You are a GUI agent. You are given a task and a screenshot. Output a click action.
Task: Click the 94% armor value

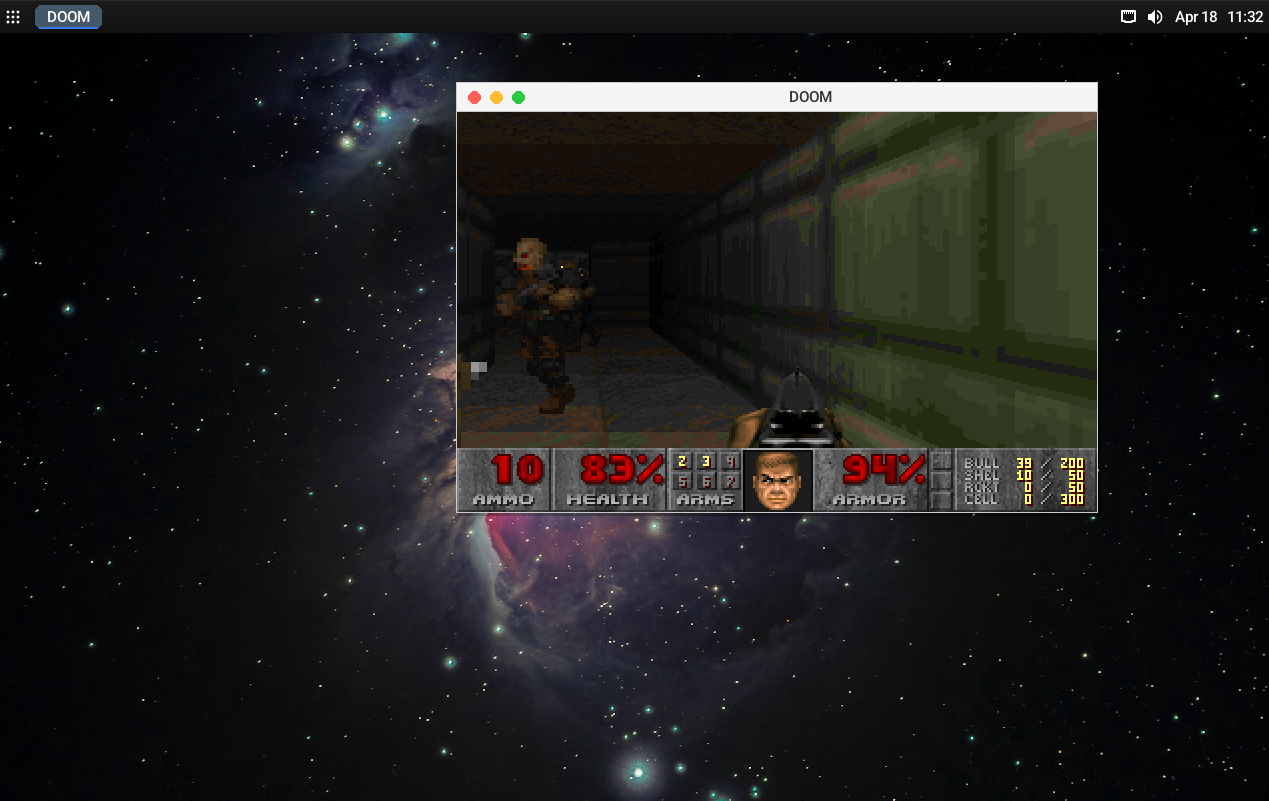884,469
